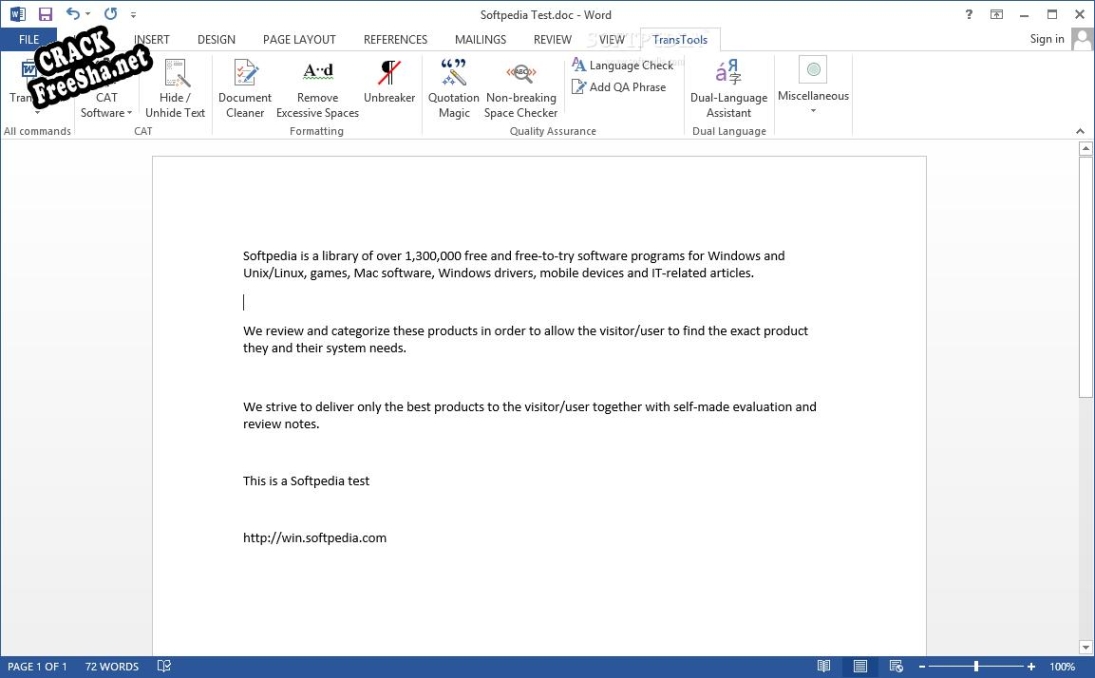Toggle Hide / Unhide Text

177,73
